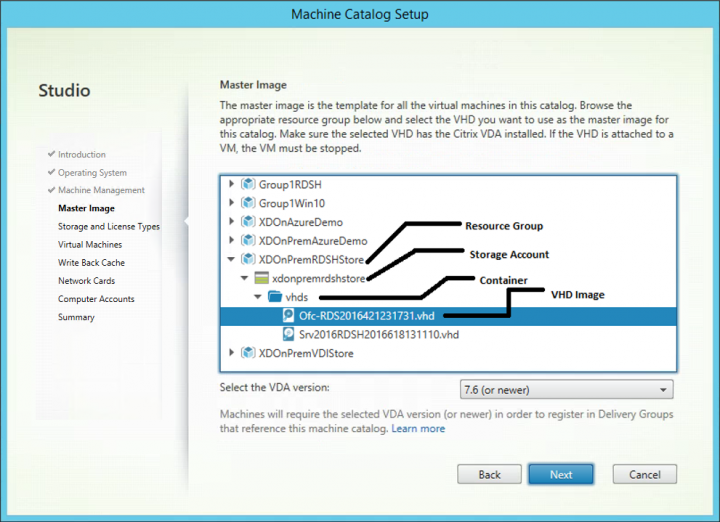
Task: Click the XDOnAzureDemo resource group icon
Action: [x=249, y=221]
